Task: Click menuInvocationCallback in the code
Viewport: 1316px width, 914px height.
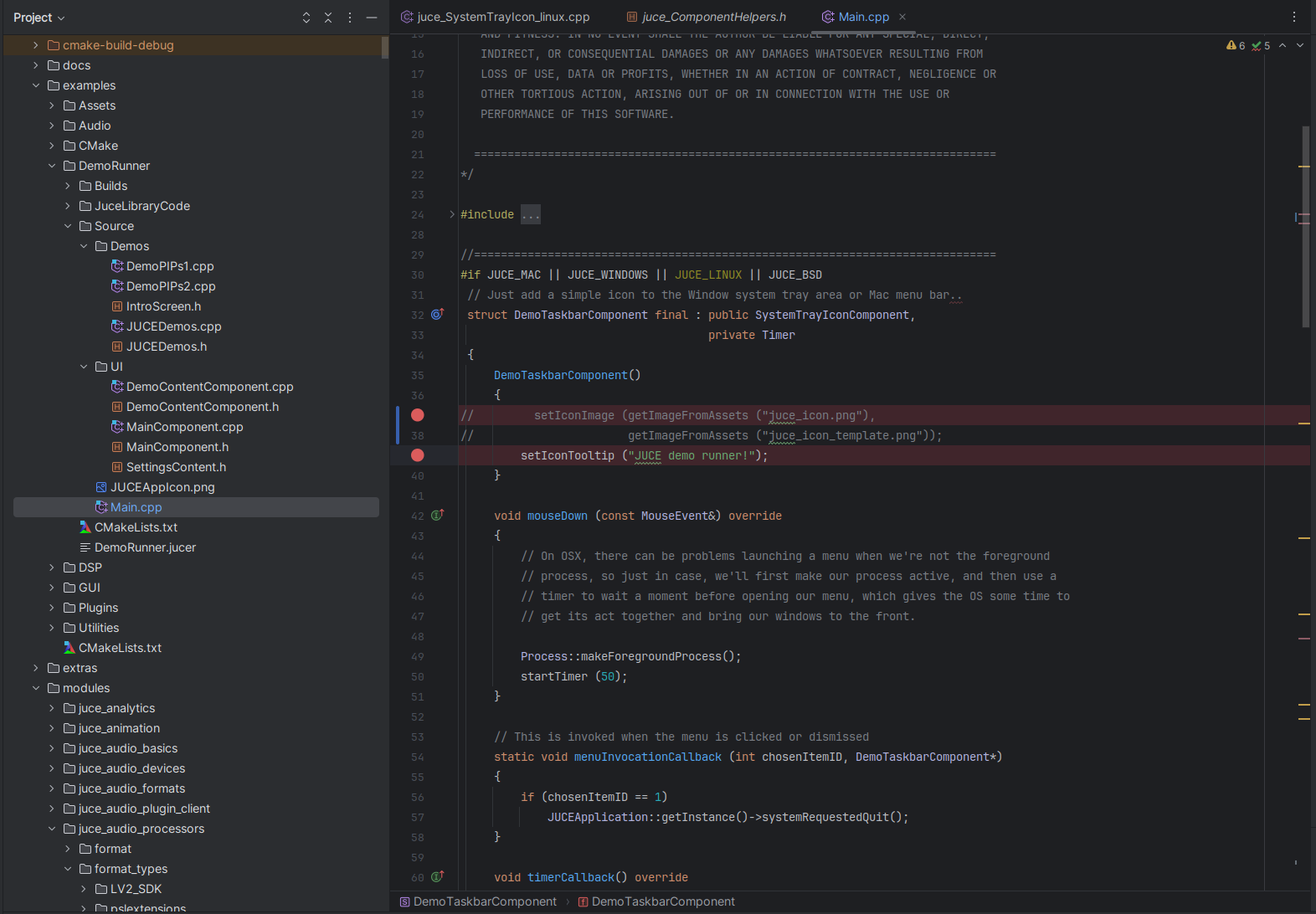Action: 648,757
